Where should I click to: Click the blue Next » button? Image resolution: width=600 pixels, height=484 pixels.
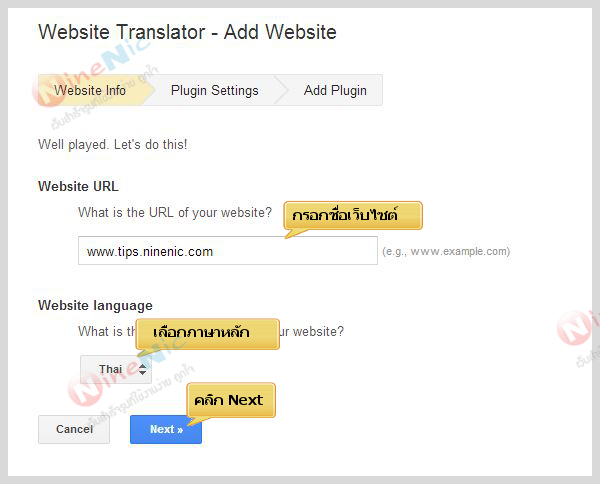point(165,429)
